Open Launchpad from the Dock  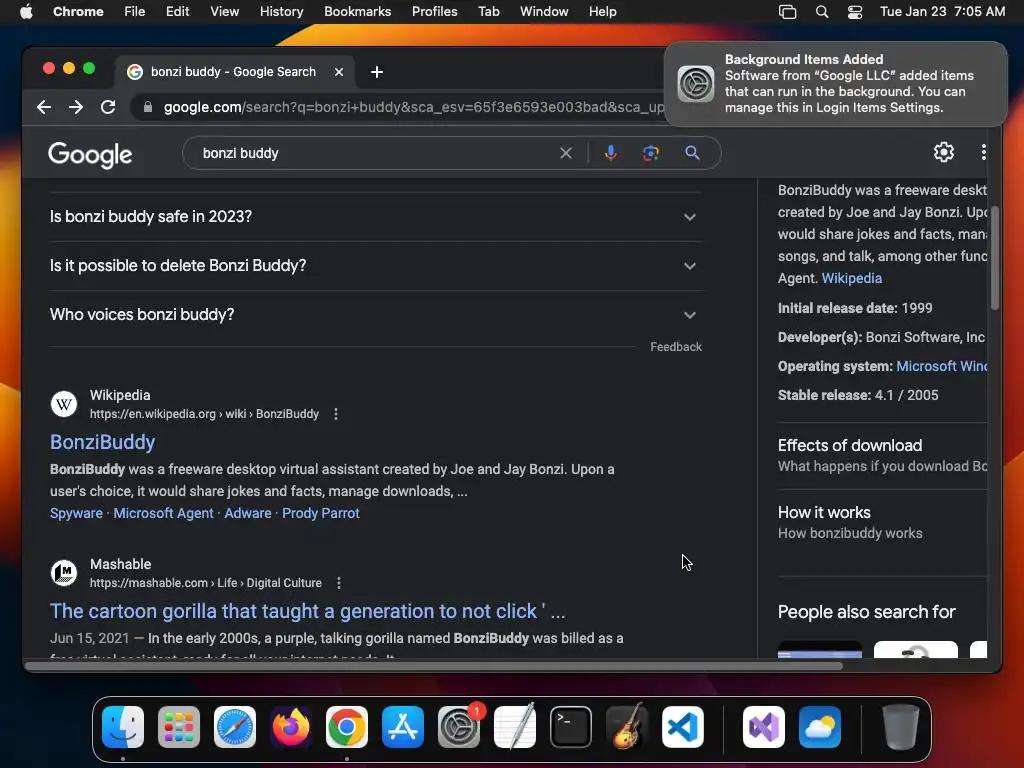[179, 727]
